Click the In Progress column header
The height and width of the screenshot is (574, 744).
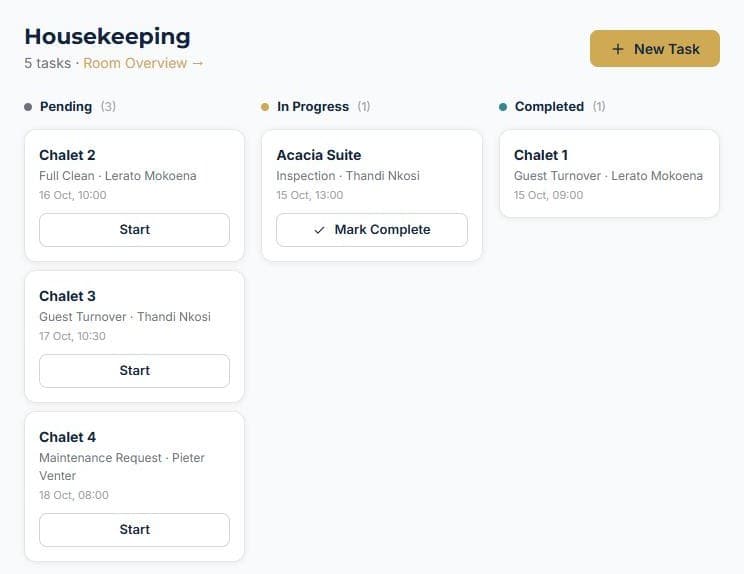pyautogui.click(x=313, y=107)
